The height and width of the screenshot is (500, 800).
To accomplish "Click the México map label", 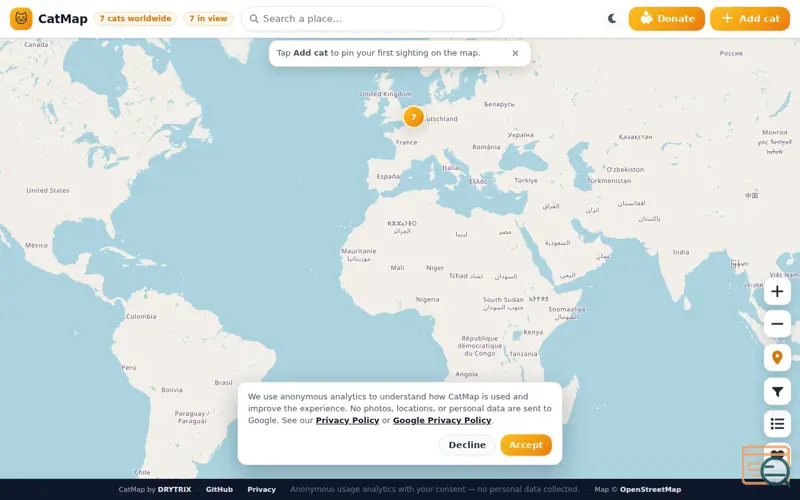I will click(36, 245).
